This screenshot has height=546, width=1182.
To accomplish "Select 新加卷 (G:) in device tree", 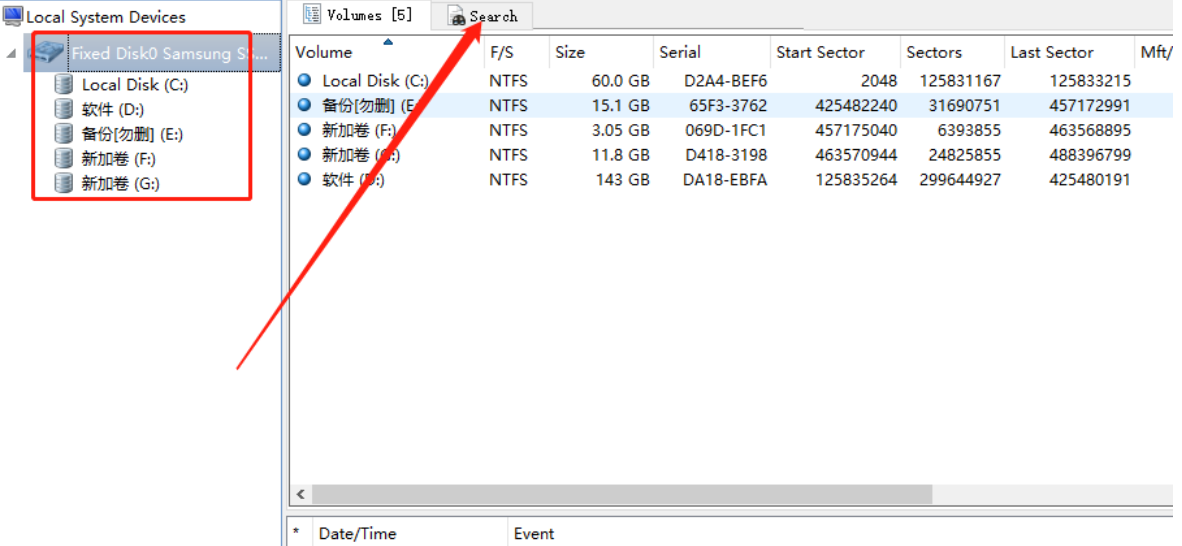I will (x=121, y=184).
